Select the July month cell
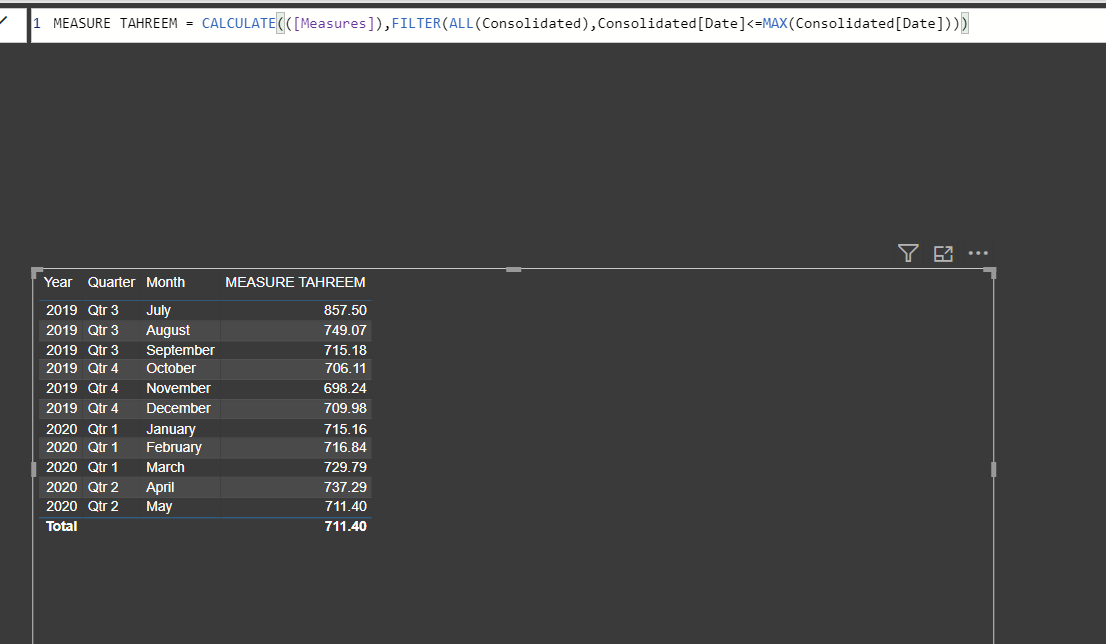The image size is (1106, 644). 159,310
